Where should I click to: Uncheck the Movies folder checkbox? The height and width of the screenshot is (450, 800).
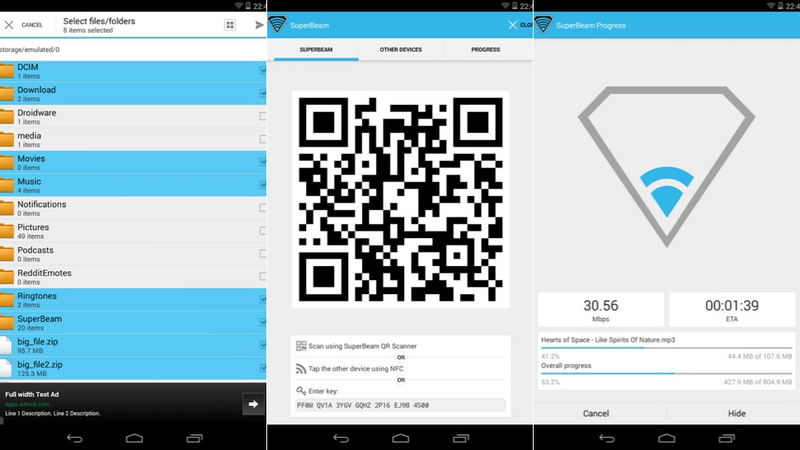263,162
